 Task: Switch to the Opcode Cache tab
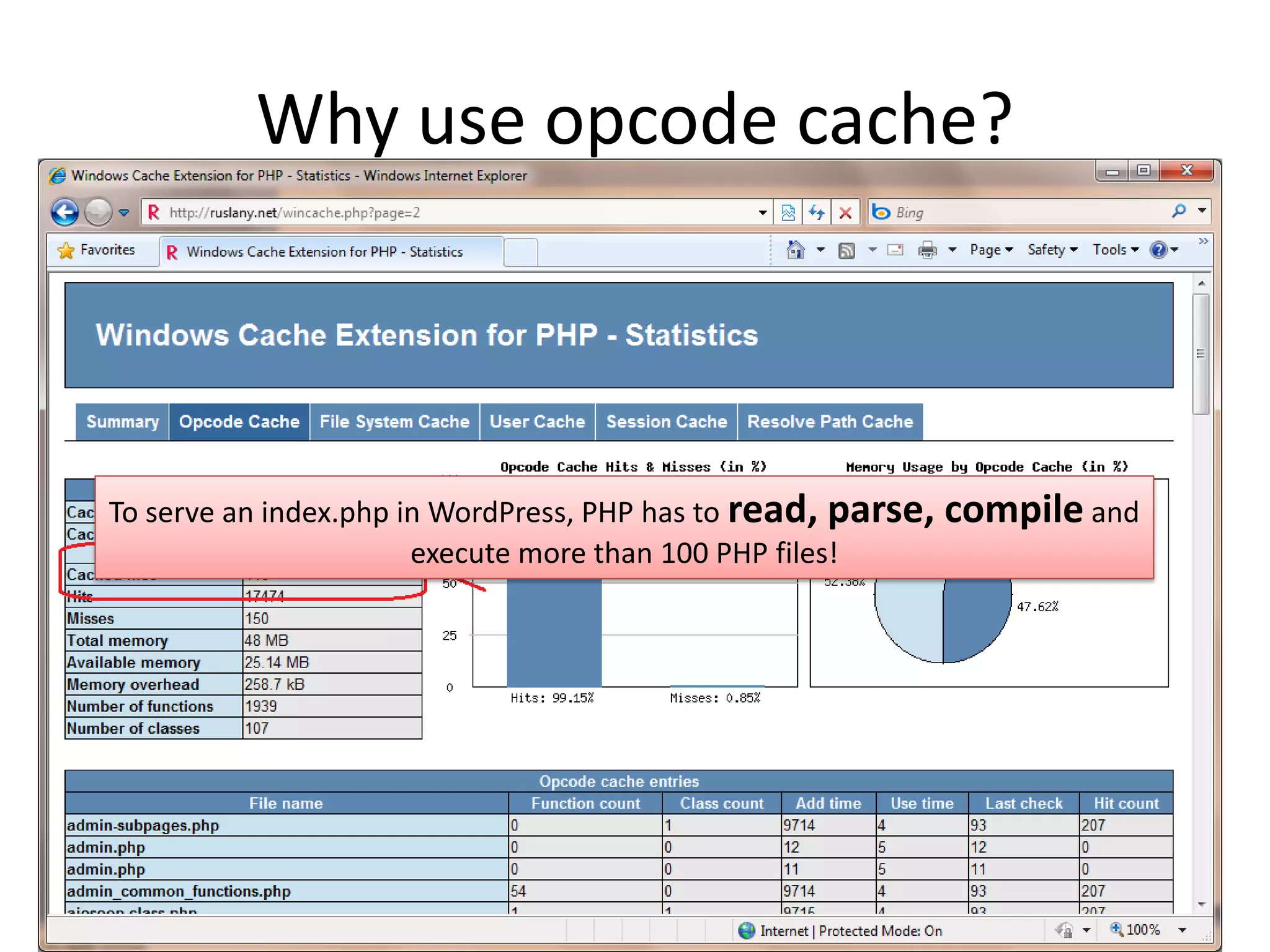click(239, 422)
